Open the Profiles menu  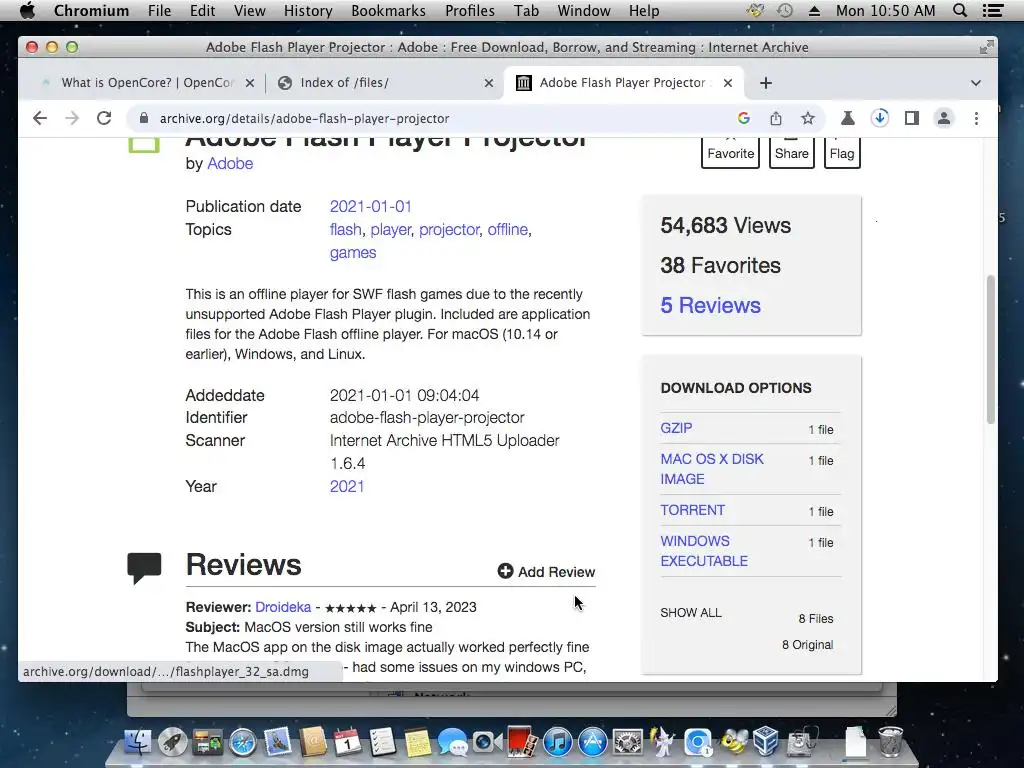tap(470, 10)
